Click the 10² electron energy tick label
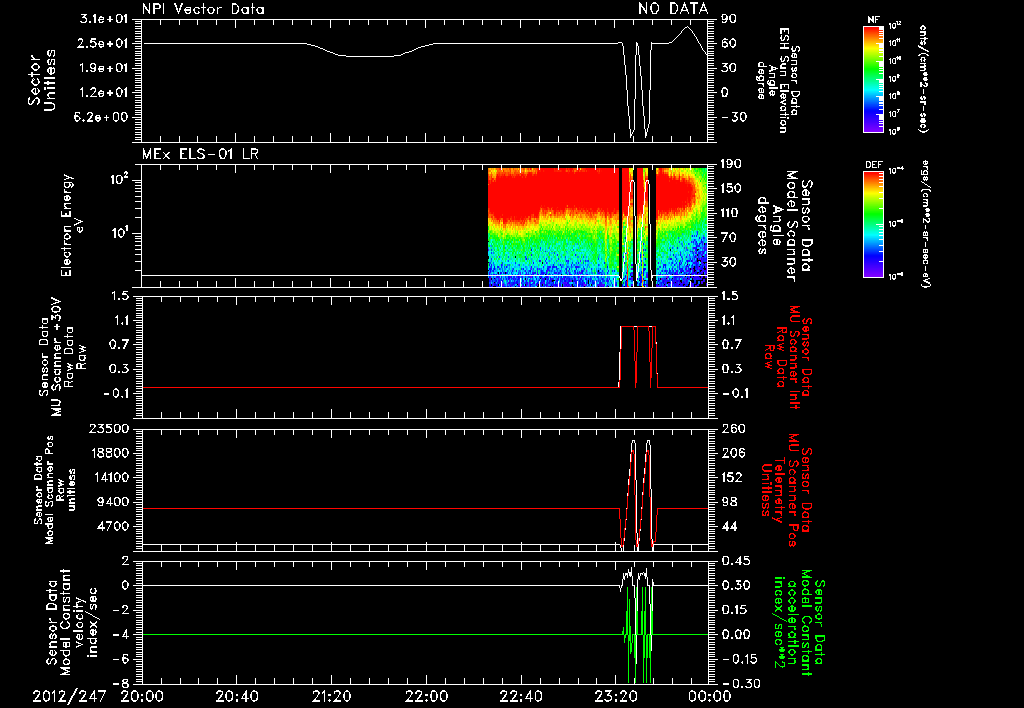Screen dimensions: 1024x708 119,180
